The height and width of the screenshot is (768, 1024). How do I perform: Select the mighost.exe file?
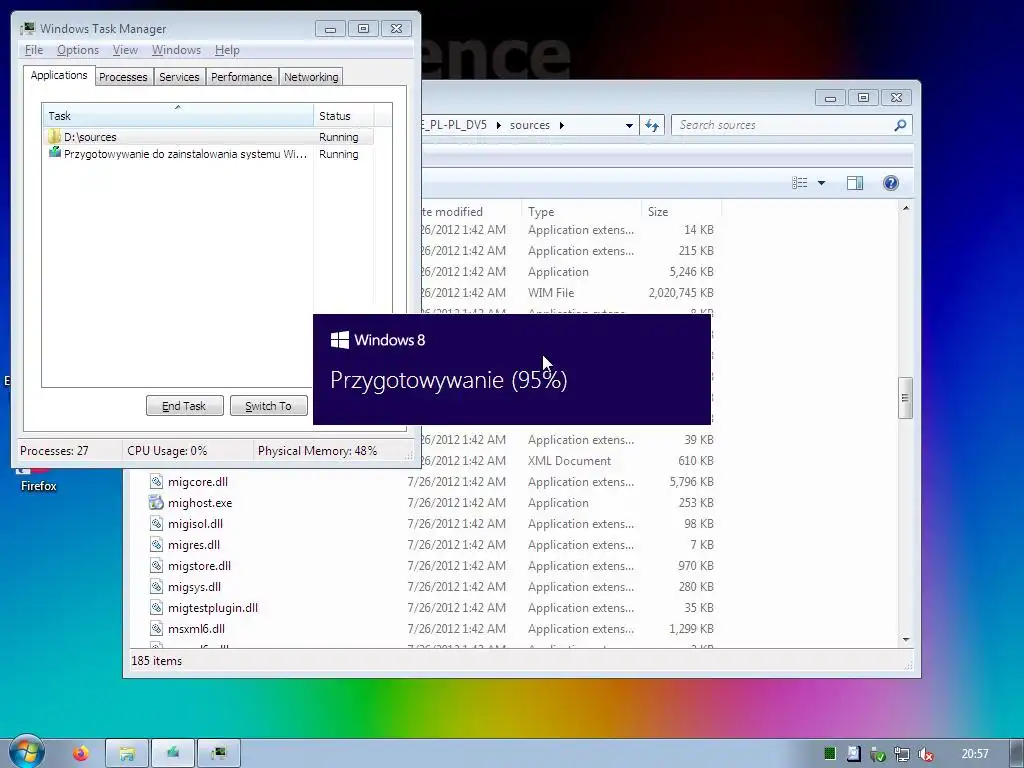(200, 503)
